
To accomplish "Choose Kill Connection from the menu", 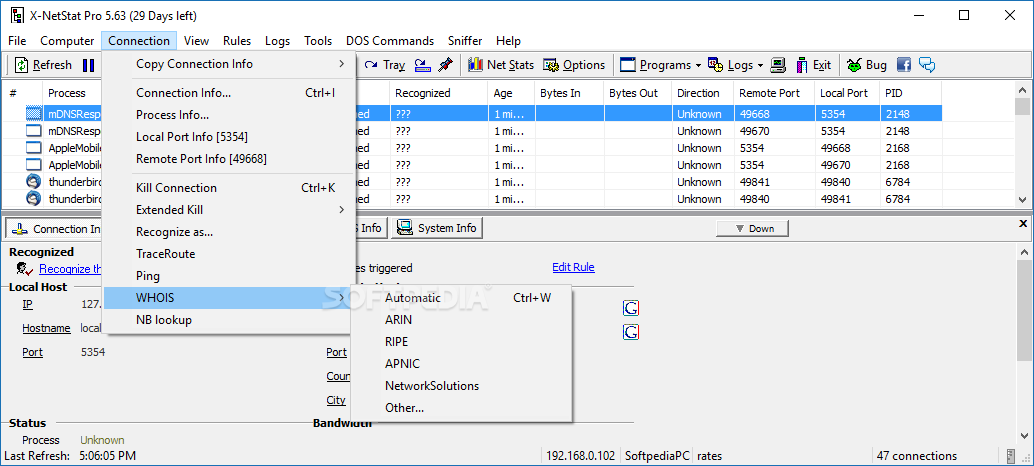I will [229, 188].
